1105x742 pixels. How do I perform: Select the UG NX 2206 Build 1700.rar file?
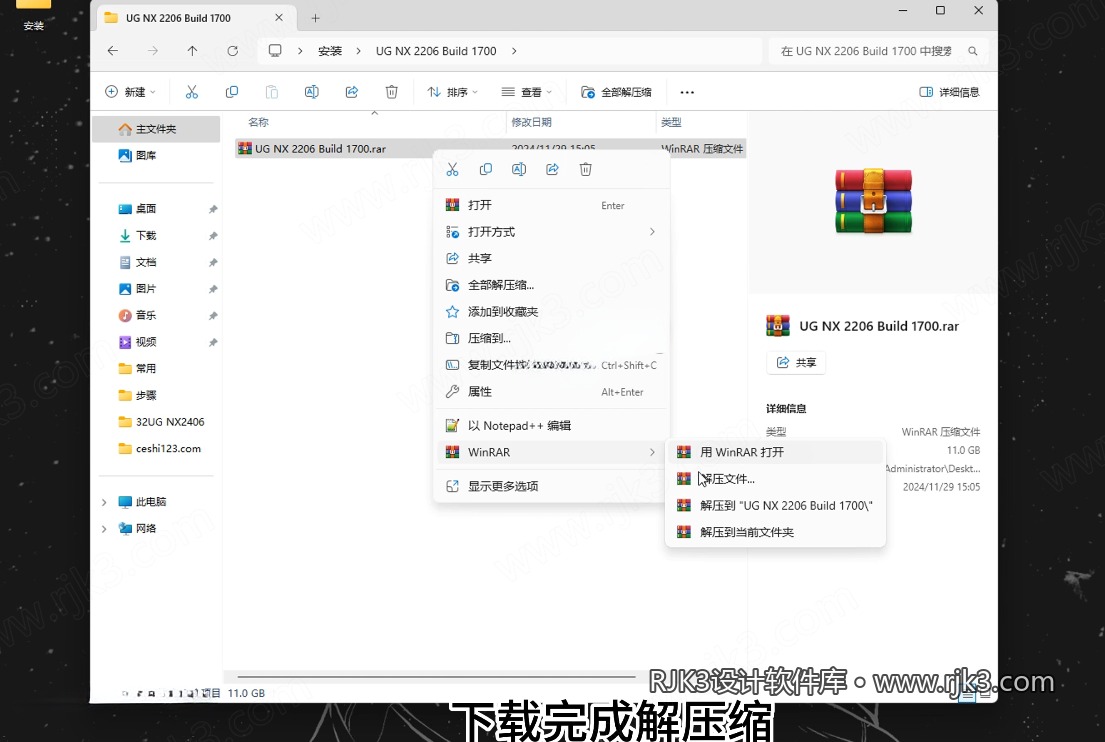pyautogui.click(x=490, y=149)
